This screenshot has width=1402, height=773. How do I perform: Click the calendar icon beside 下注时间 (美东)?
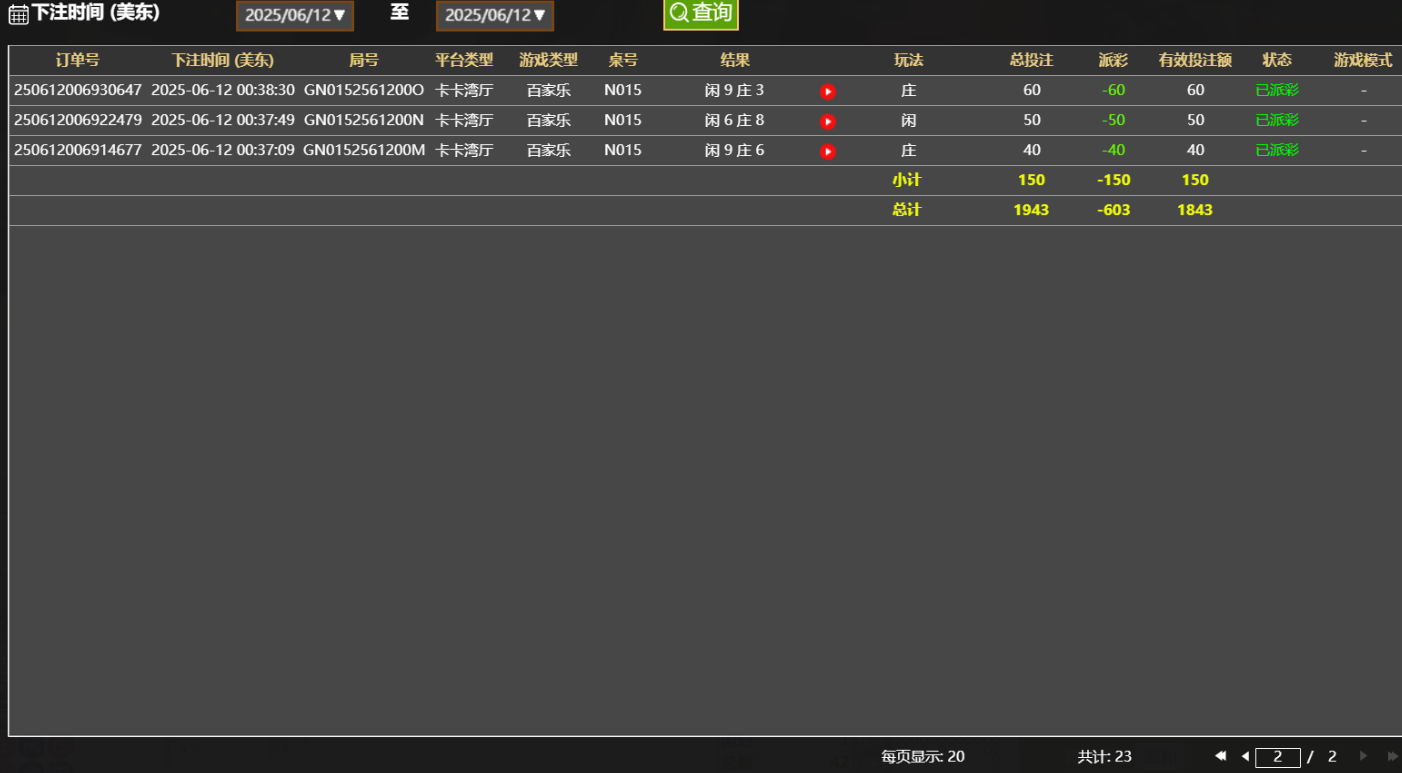pos(17,14)
